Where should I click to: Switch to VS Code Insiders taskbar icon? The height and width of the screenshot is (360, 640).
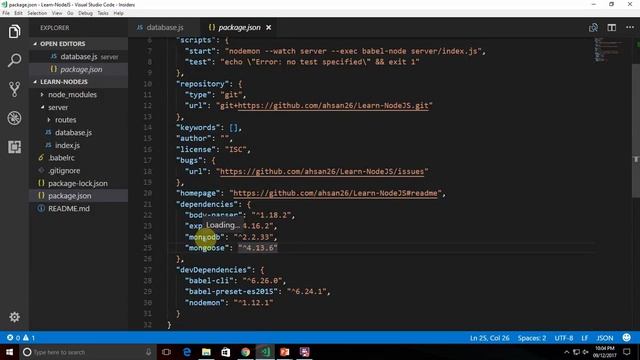(265, 352)
